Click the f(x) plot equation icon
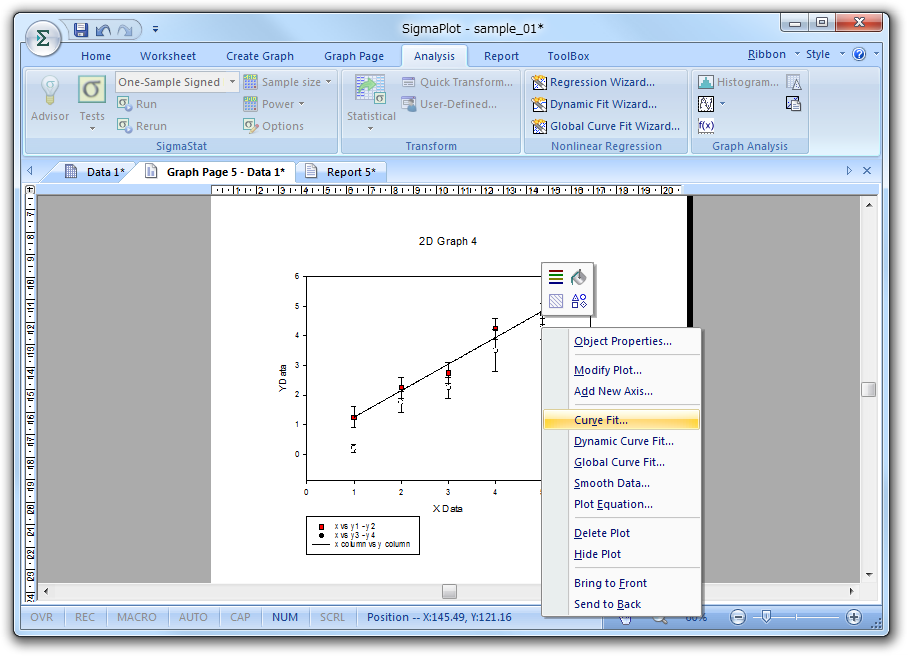Viewport: 908px width, 656px height. point(706,126)
